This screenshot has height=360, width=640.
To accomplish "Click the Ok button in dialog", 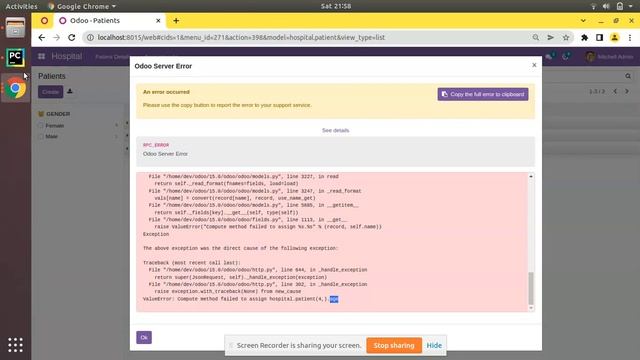I will pyautogui.click(x=144, y=338).
